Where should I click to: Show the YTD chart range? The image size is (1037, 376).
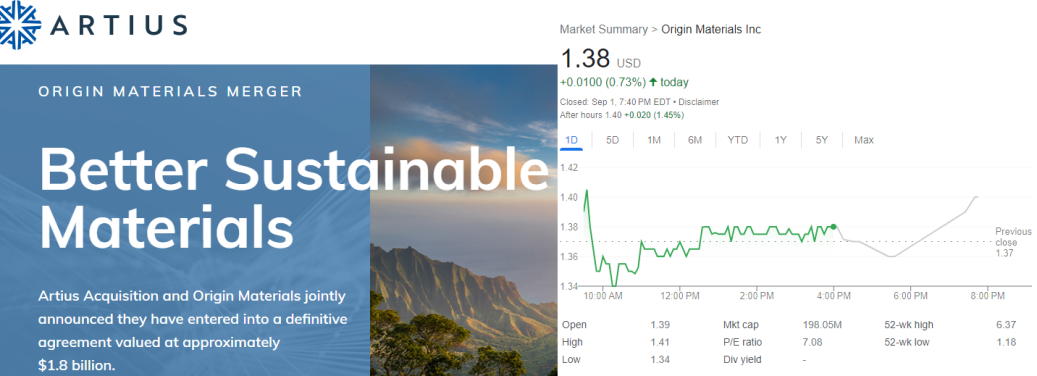(x=737, y=140)
